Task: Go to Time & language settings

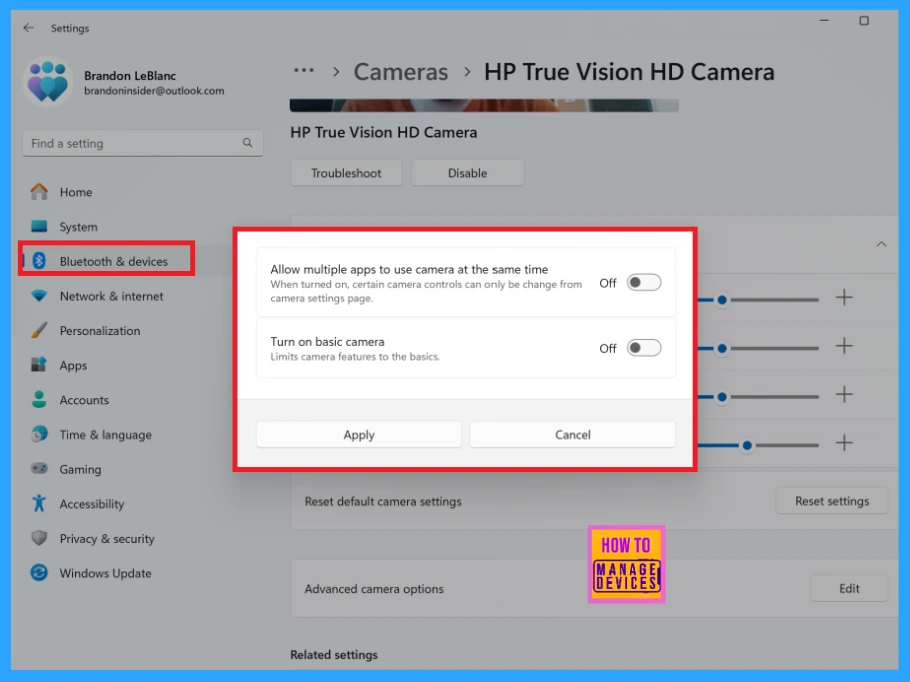Action: (107, 435)
